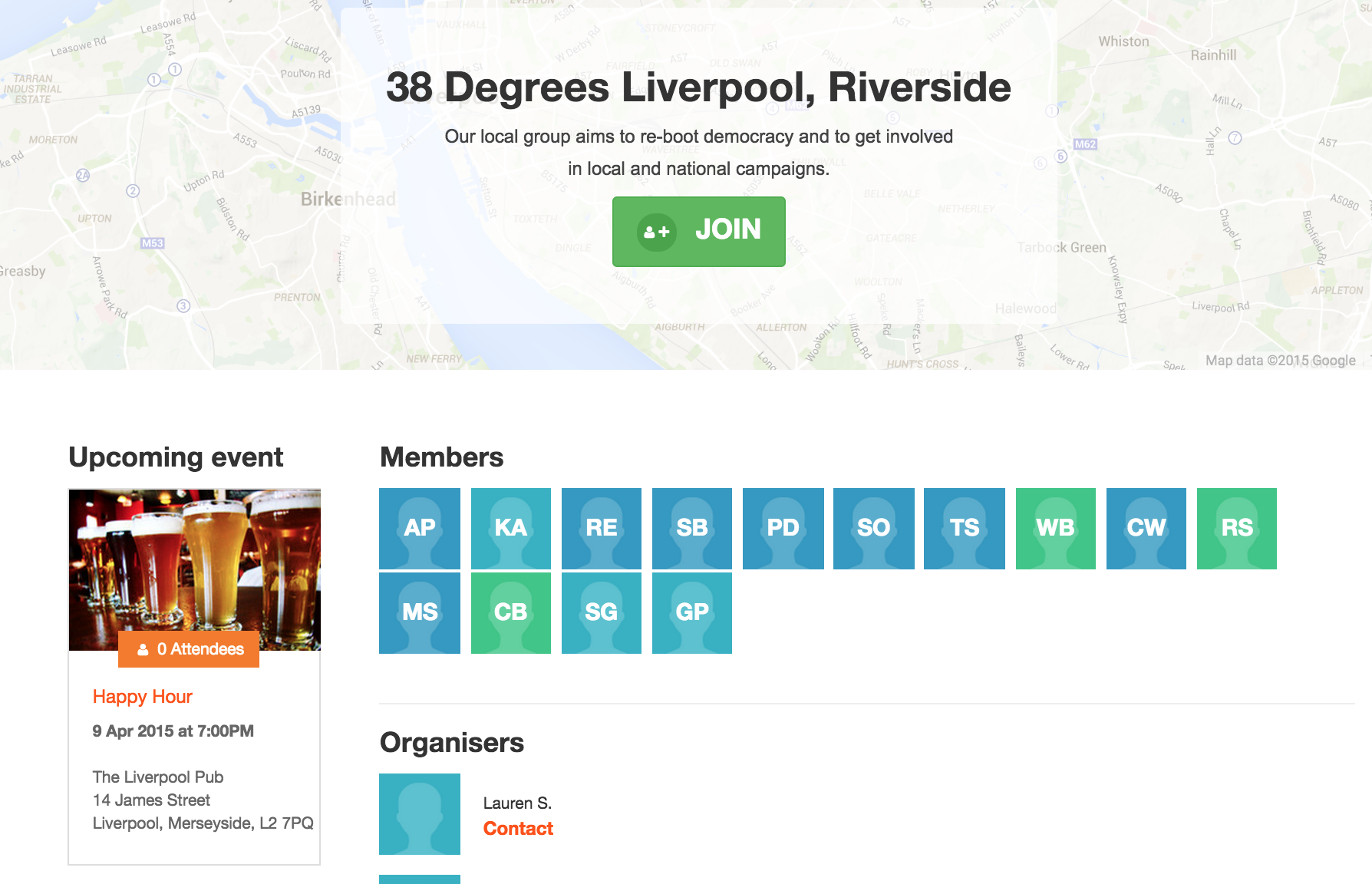This screenshot has width=1372, height=884.
Task: Click the green WB member avatar
Action: (x=1055, y=528)
